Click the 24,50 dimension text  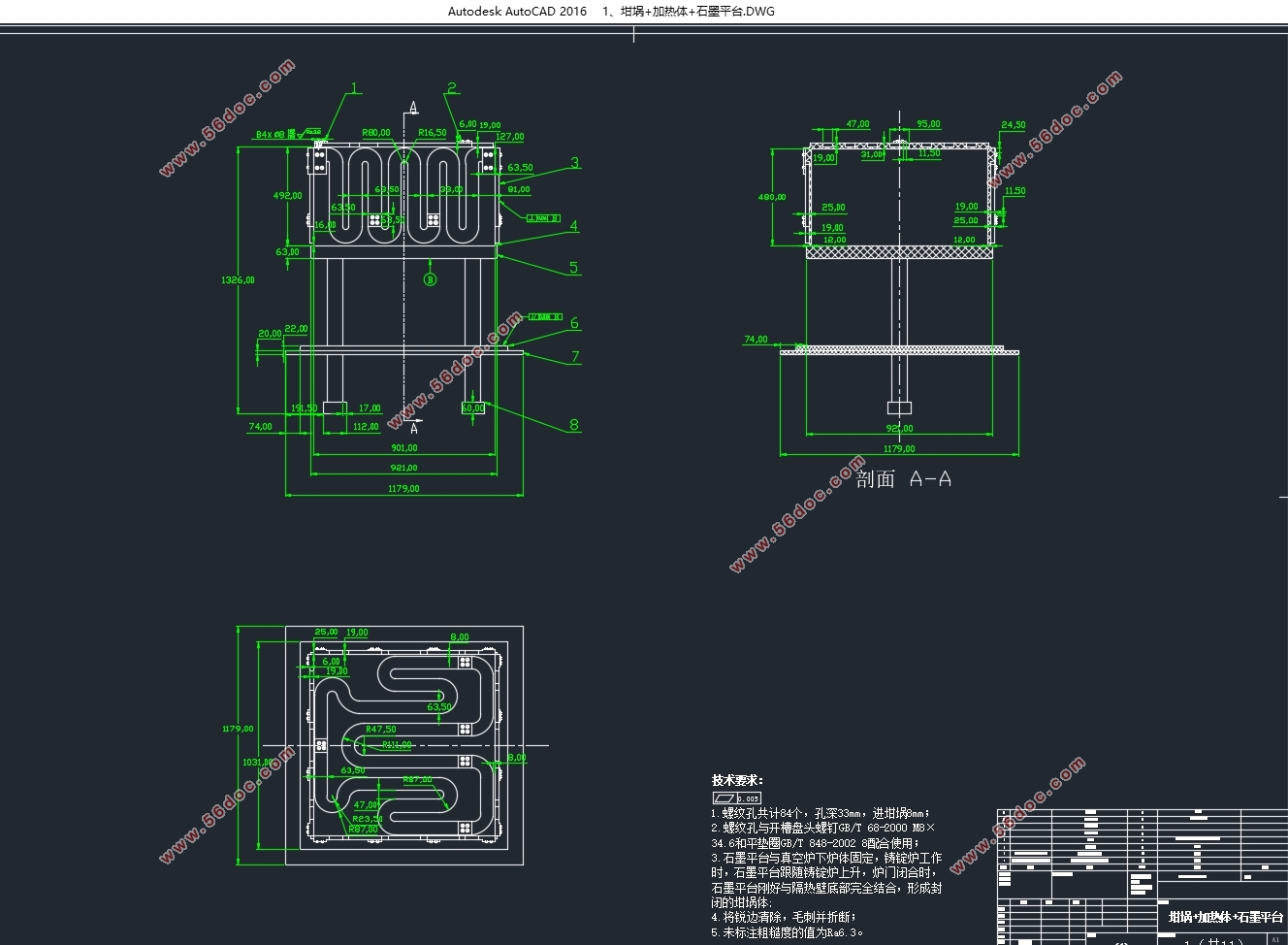(x=1014, y=125)
